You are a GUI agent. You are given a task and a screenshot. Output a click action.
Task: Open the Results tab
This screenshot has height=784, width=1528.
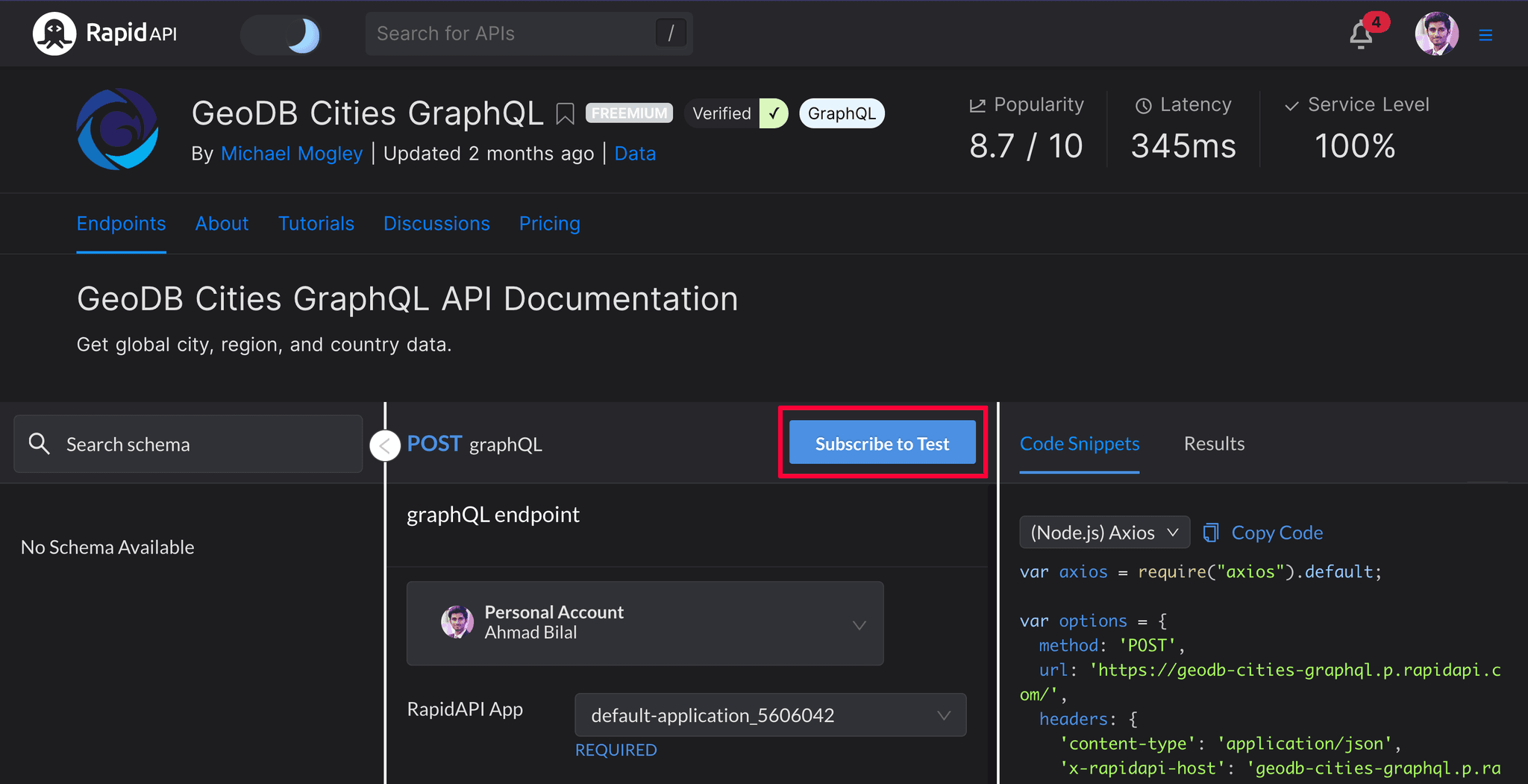pos(1214,444)
